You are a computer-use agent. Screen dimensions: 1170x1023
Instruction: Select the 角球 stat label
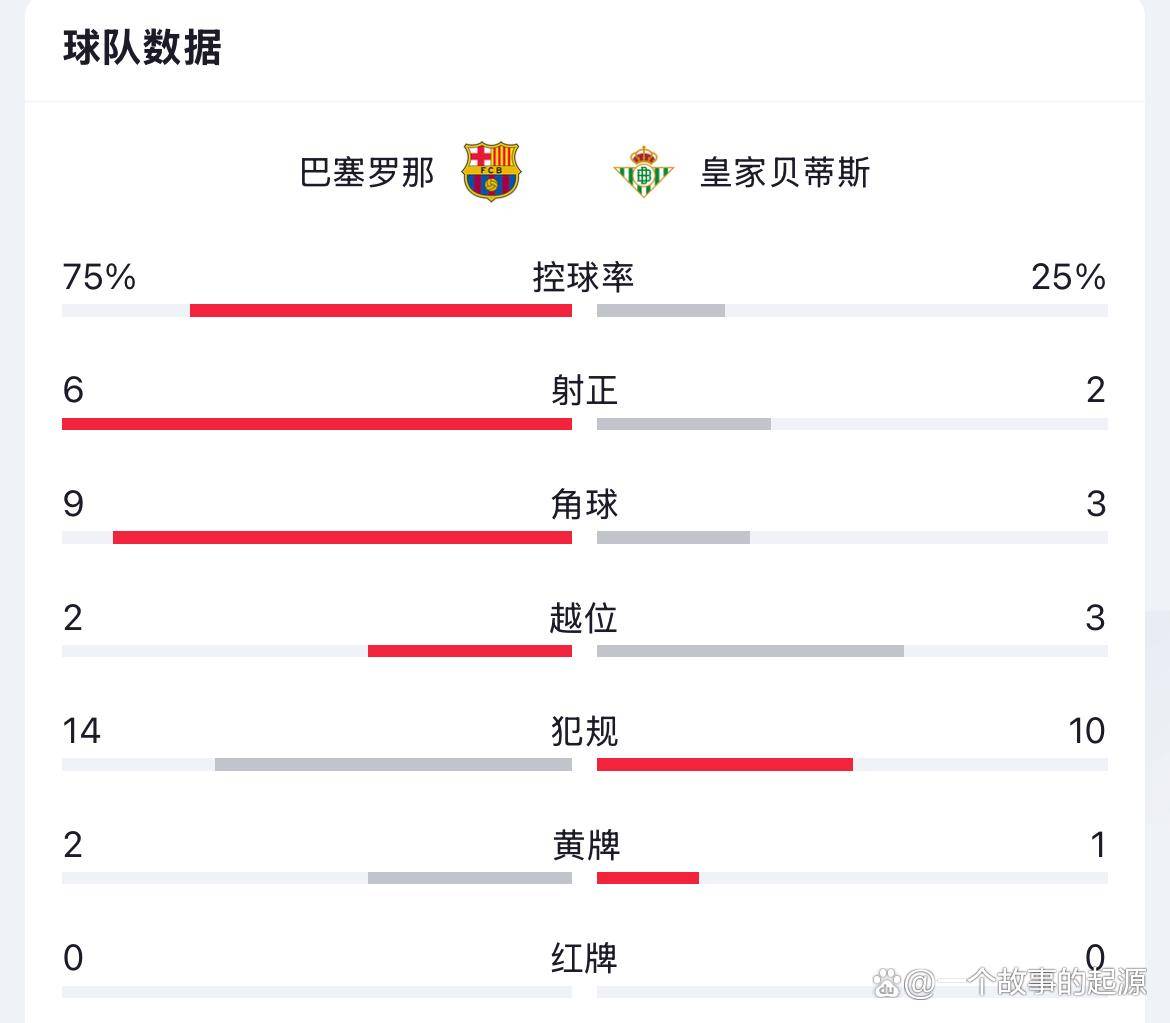(x=584, y=504)
